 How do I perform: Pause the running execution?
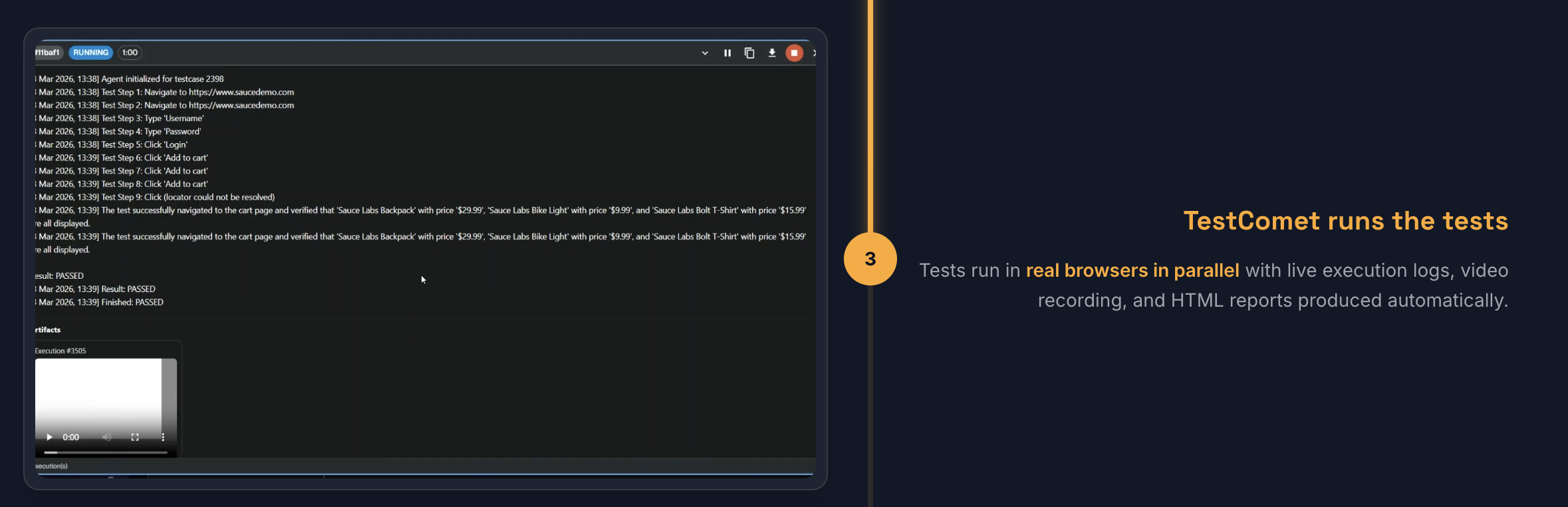[x=727, y=53]
